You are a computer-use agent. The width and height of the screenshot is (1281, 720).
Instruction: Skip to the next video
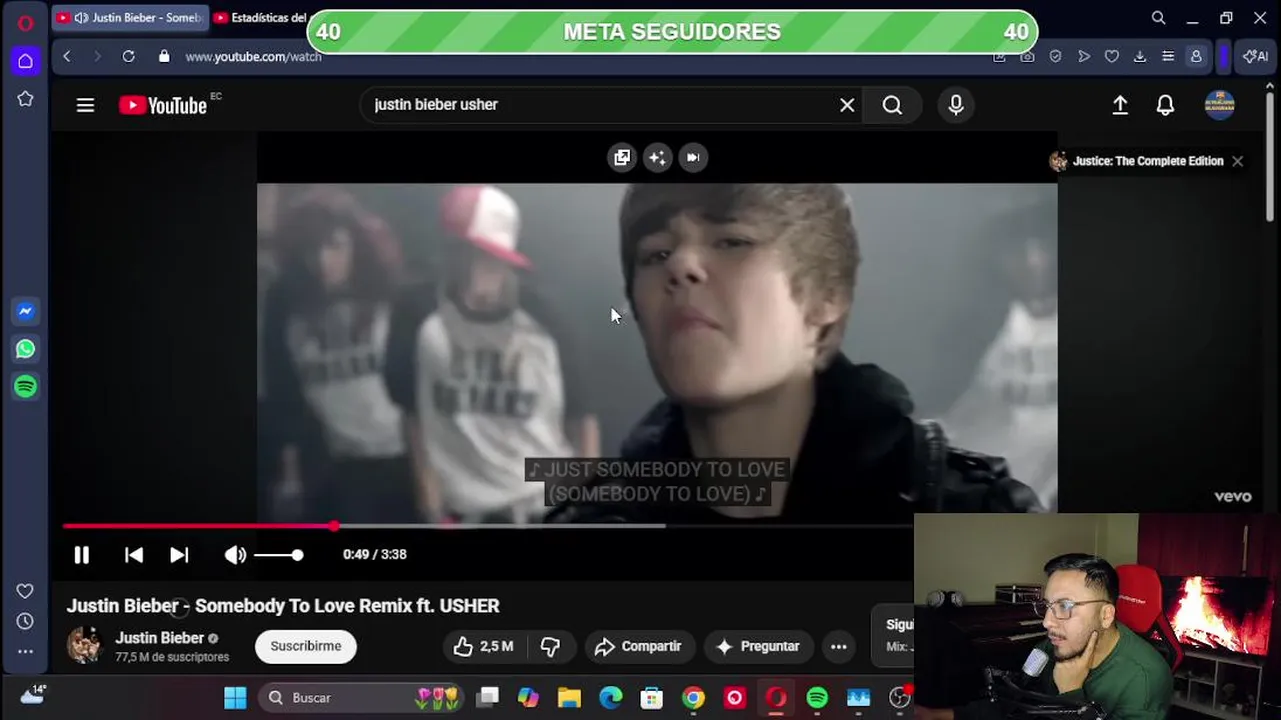coord(179,554)
